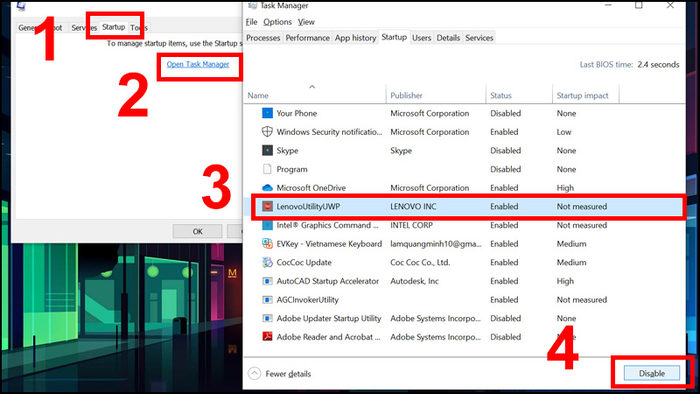
Task: Select AutoCAD Startup Accelerator entry name
Action: click(327, 281)
